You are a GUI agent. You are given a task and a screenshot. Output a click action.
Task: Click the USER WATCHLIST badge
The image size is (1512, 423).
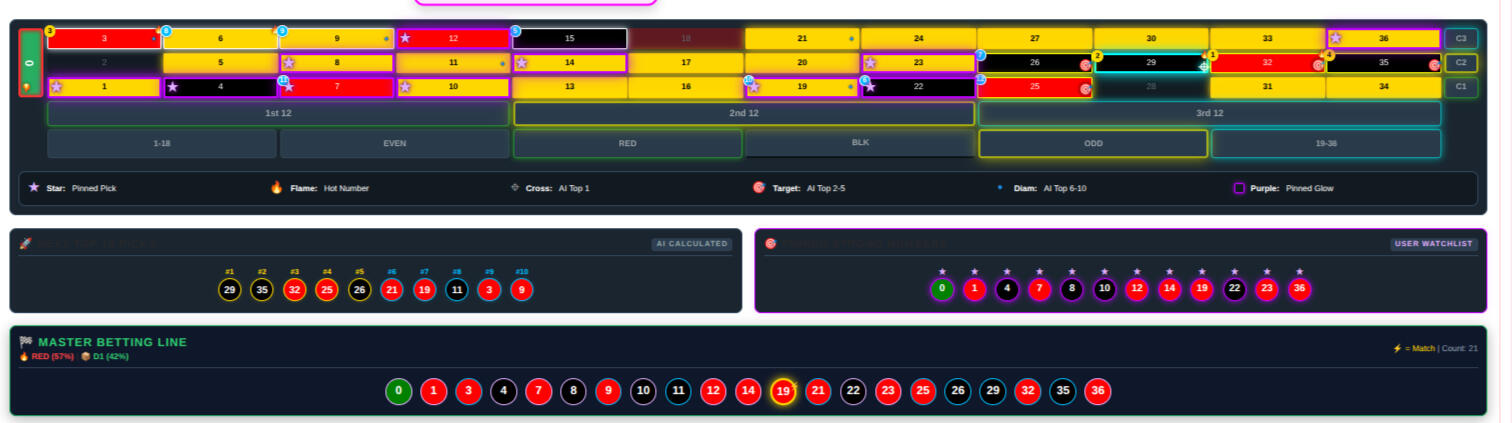(1433, 244)
